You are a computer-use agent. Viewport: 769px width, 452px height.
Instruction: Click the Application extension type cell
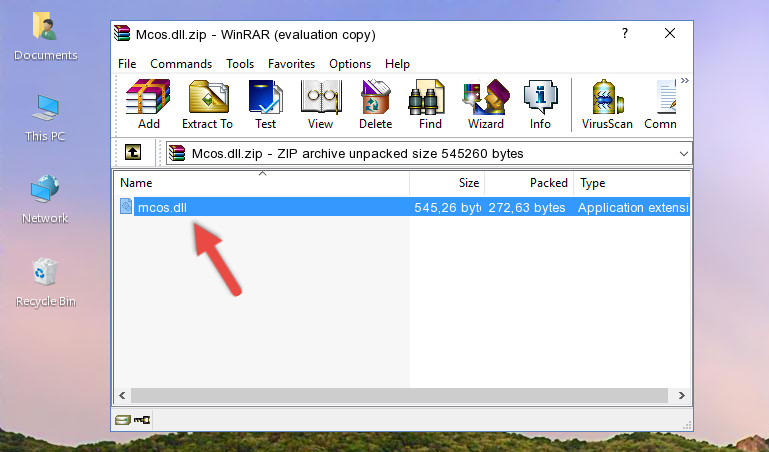[x=633, y=207]
